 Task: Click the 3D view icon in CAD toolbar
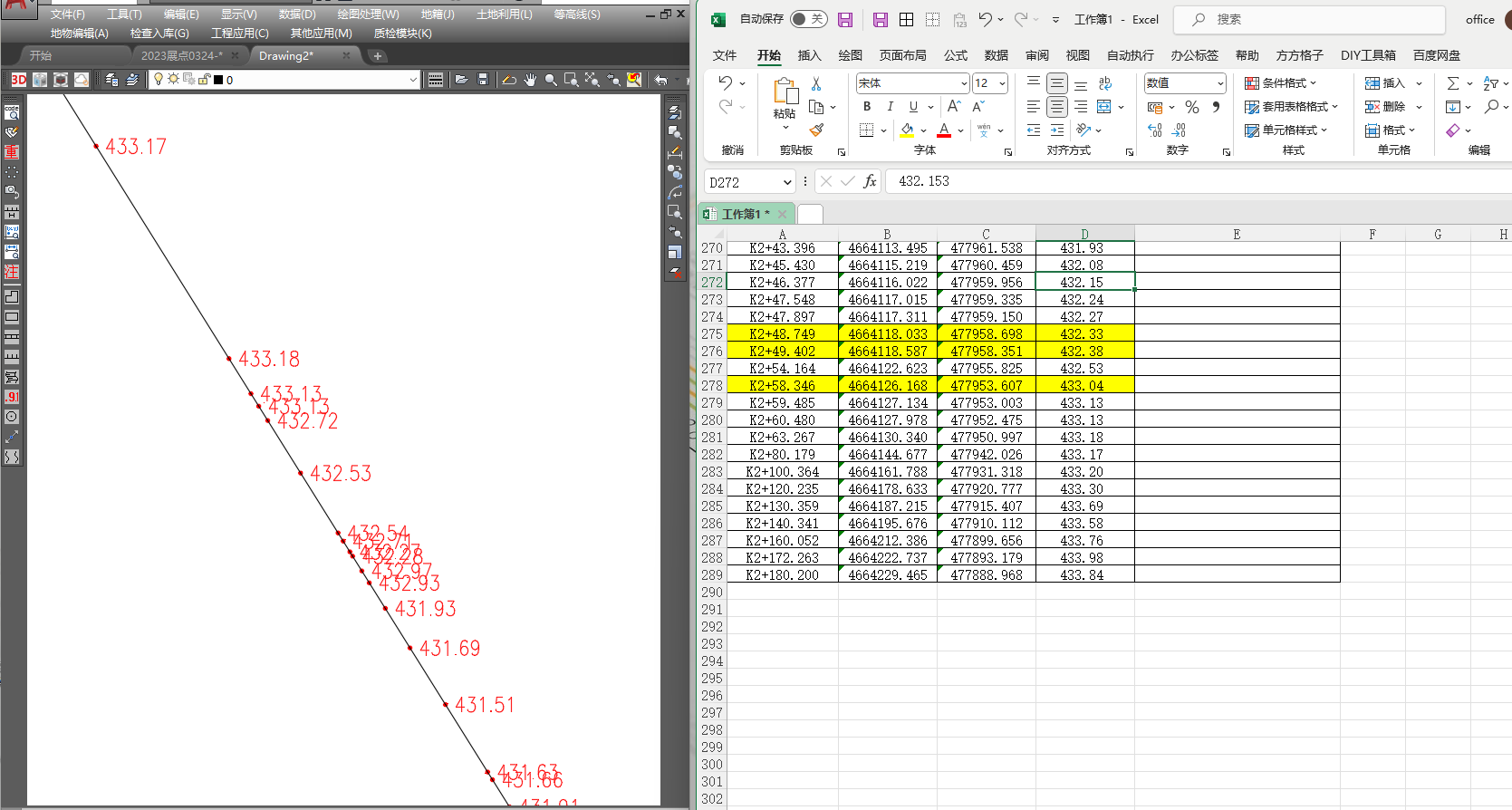(18, 80)
